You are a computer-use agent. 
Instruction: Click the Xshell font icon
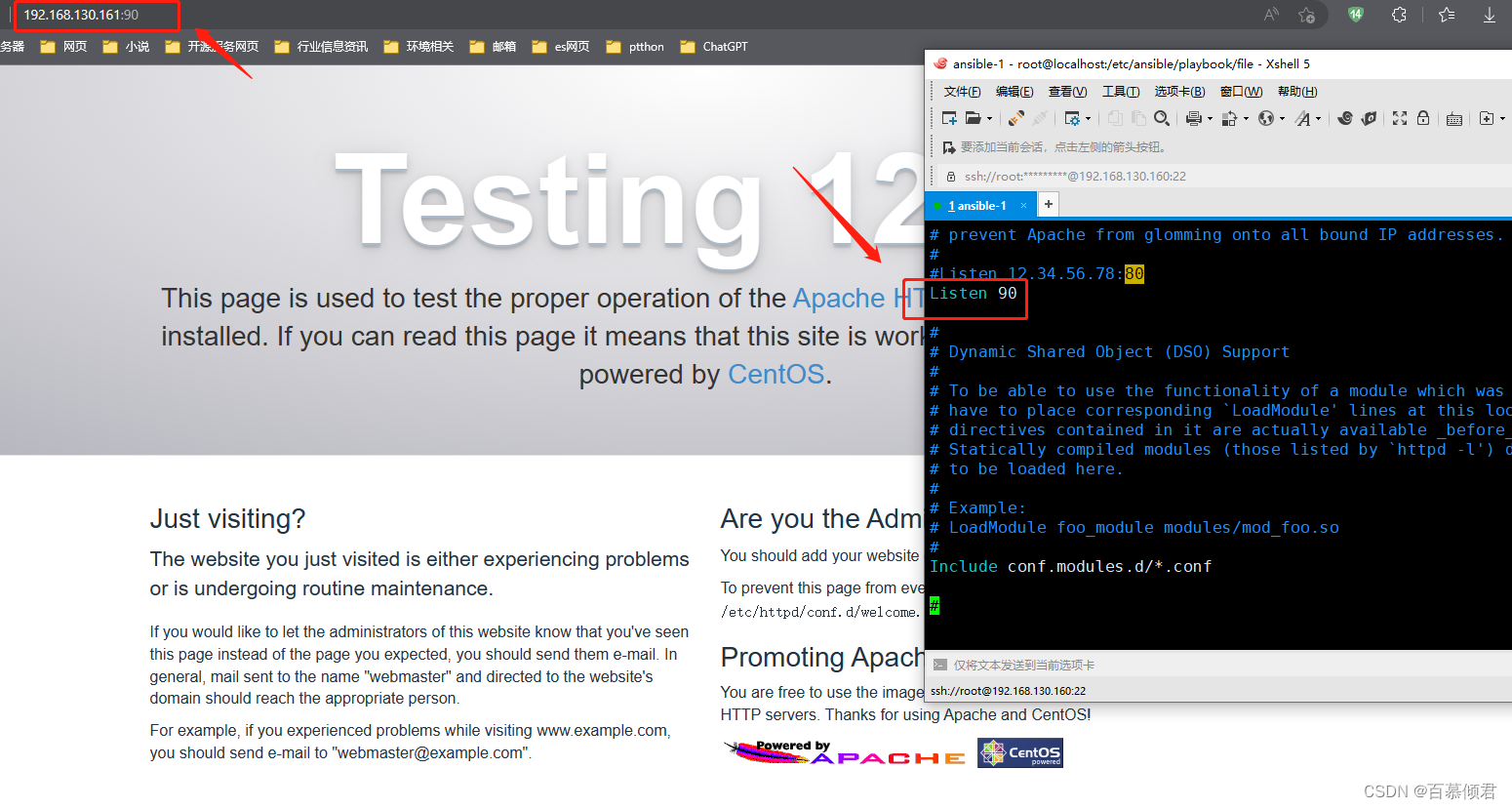(x=1303, y=118)
